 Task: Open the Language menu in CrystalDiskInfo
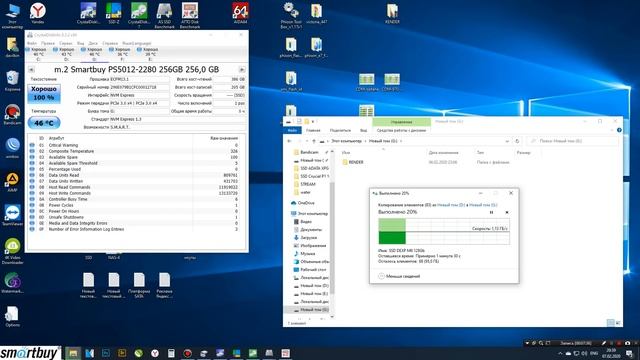tap(137, 43)
